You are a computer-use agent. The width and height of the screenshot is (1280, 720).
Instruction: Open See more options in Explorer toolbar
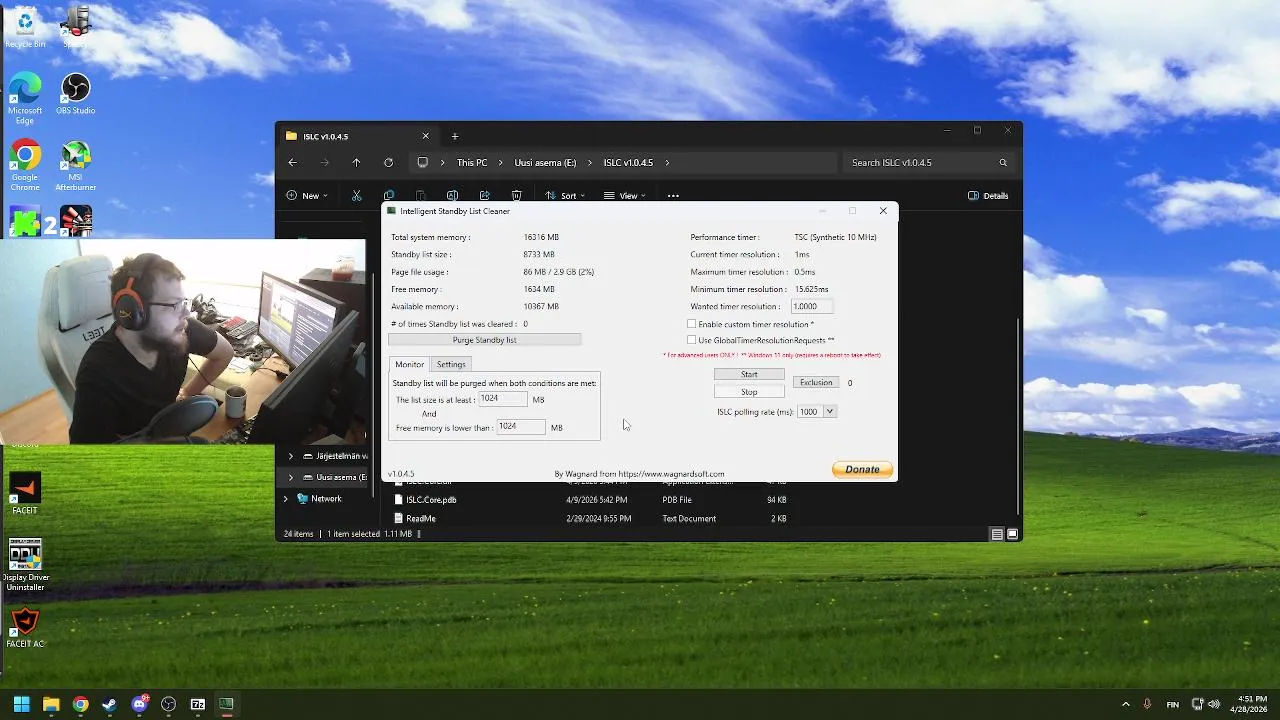(x=673, y=196)
